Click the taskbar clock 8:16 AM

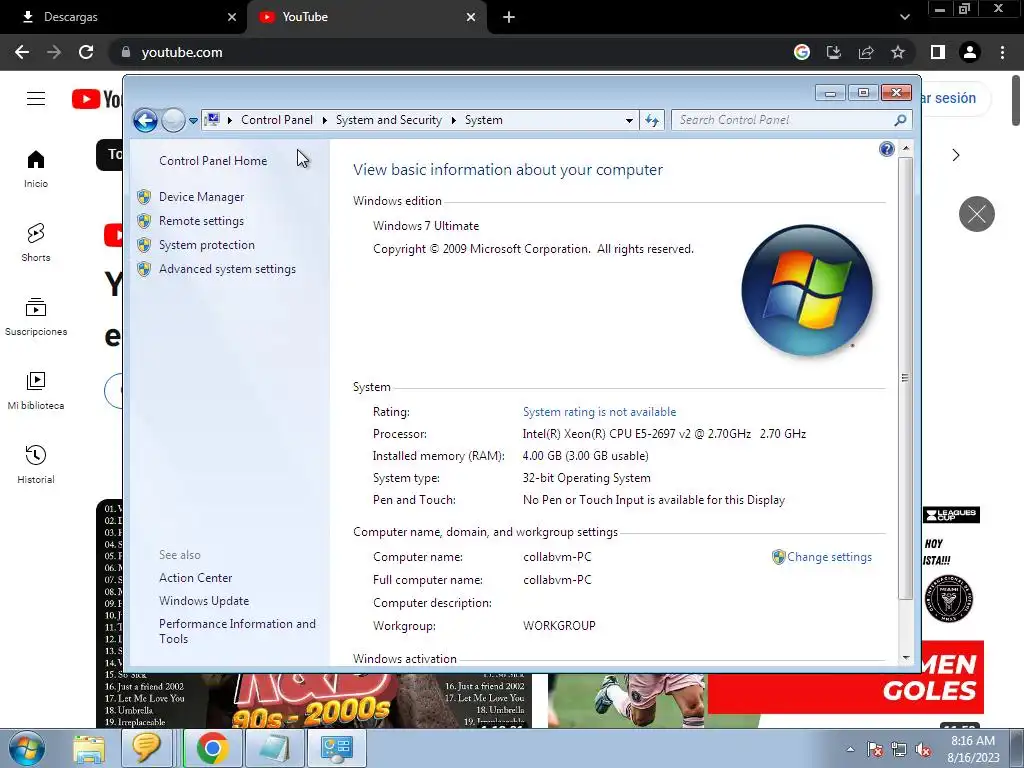(x=973, y=741)
